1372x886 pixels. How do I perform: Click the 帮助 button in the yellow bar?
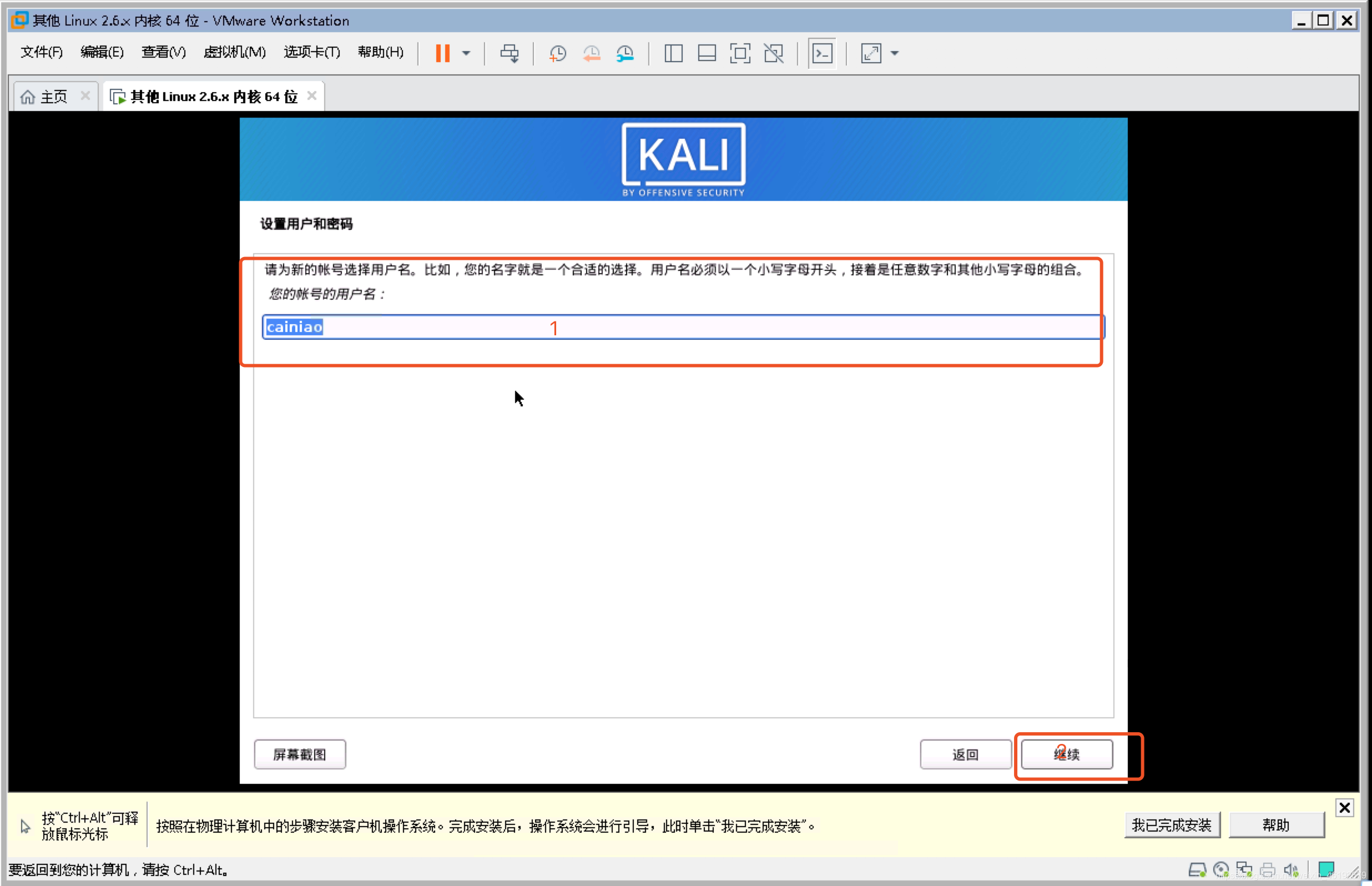(x=1277, y=825)
